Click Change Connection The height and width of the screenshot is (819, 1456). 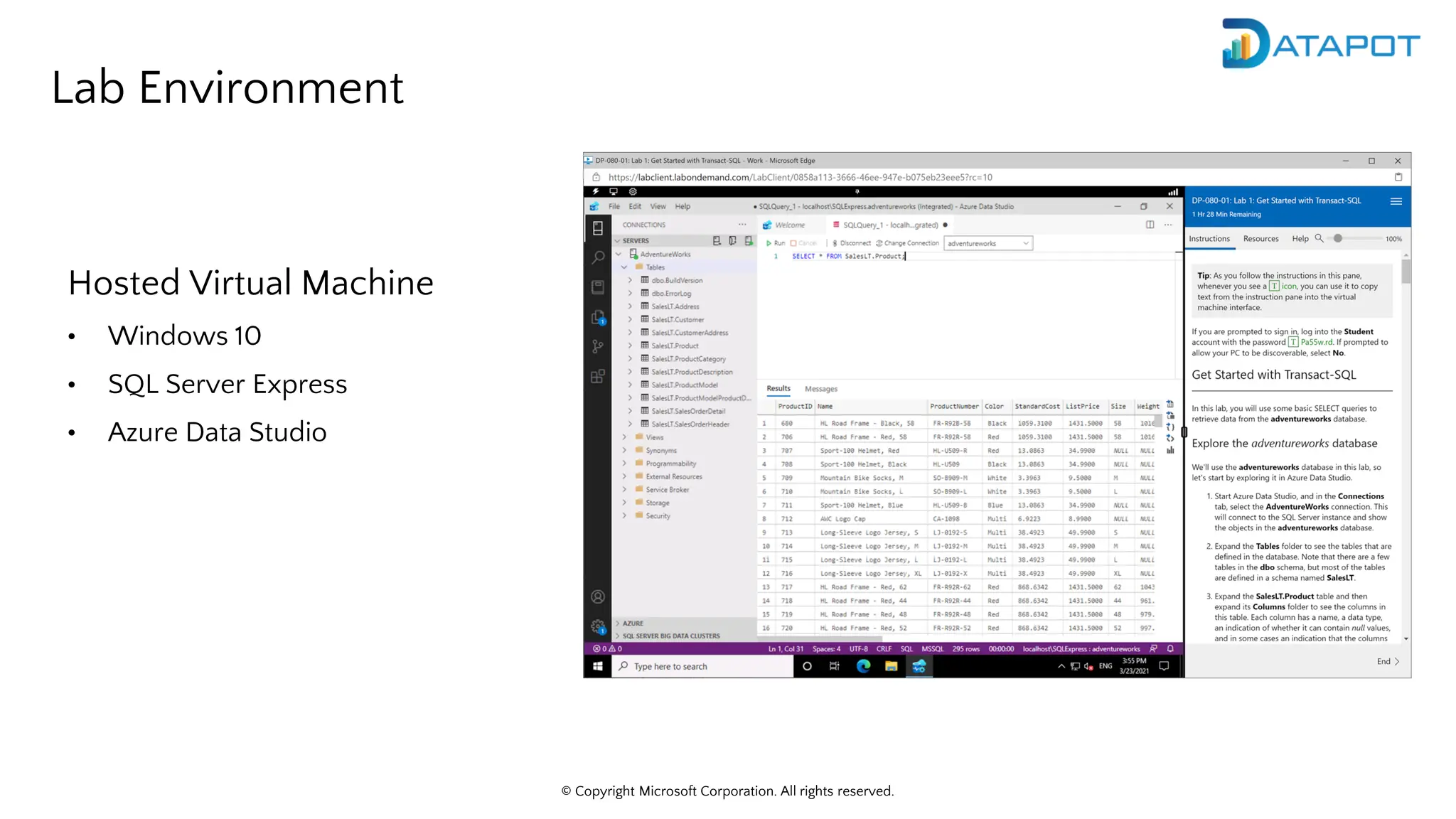908,243
